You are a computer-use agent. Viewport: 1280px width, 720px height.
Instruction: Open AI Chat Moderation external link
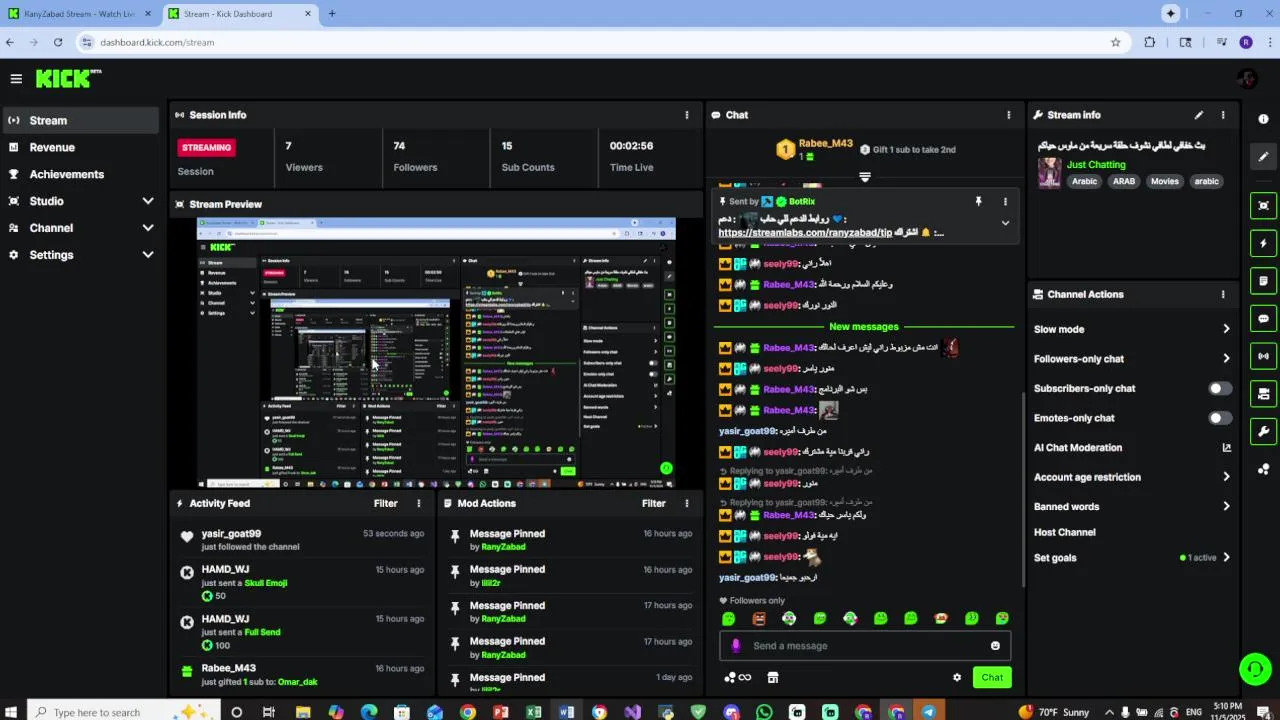1227,448
